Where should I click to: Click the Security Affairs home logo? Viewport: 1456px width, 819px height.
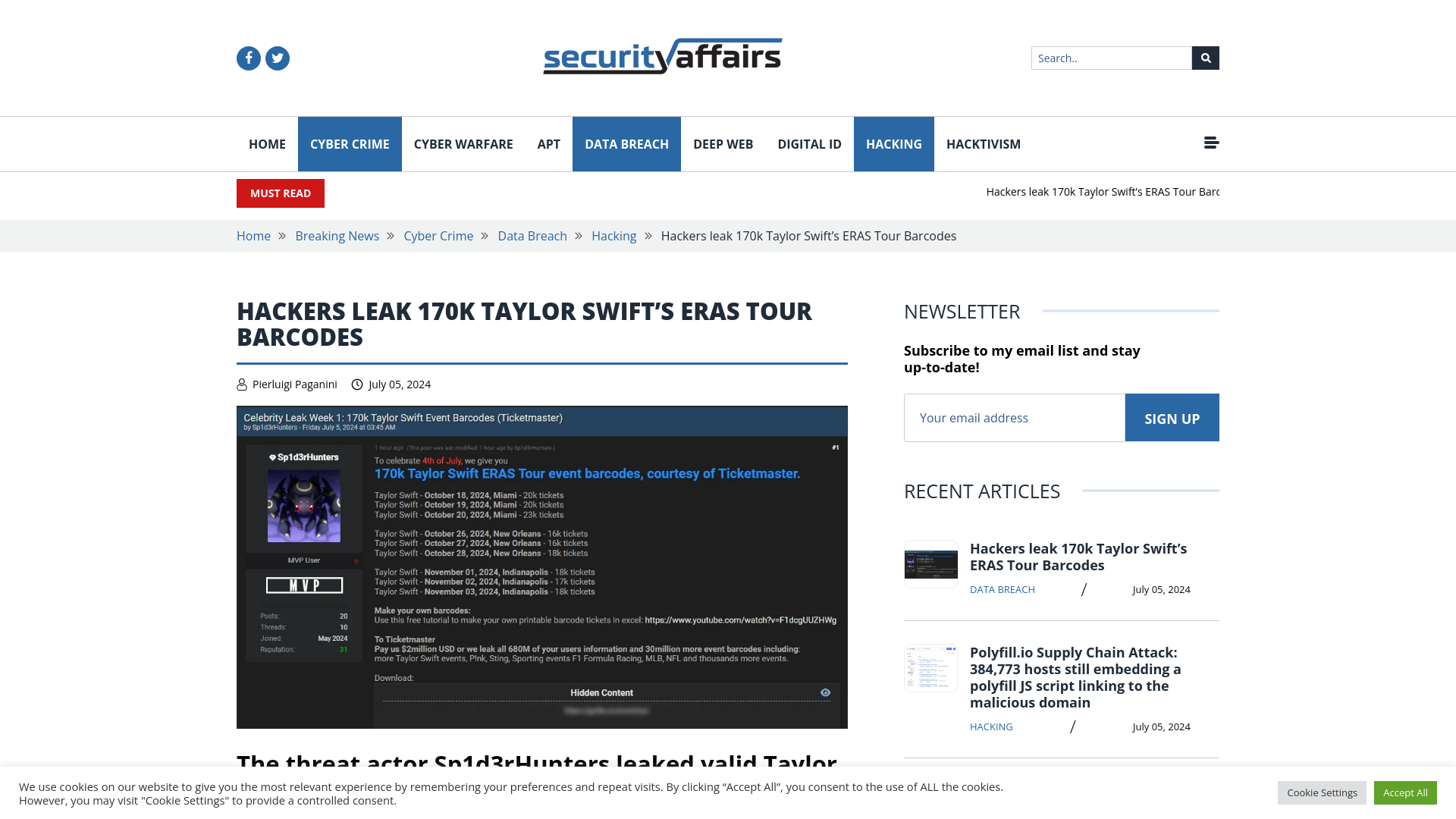(663, 56)
